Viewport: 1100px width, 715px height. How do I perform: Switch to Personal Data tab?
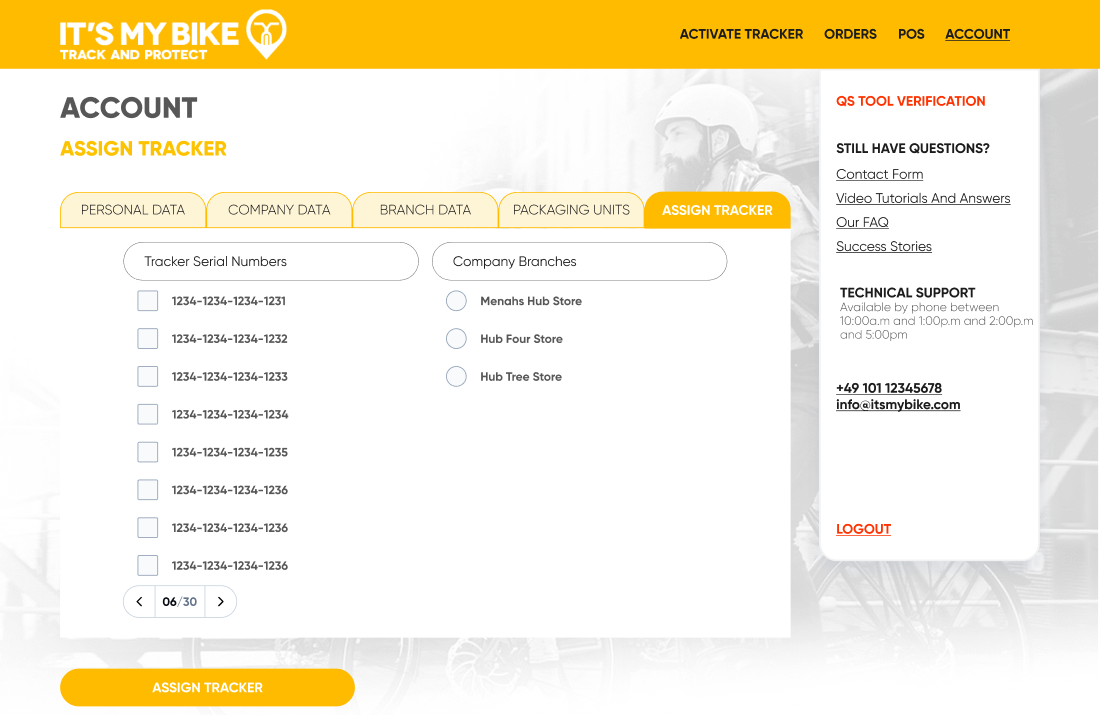133,210
